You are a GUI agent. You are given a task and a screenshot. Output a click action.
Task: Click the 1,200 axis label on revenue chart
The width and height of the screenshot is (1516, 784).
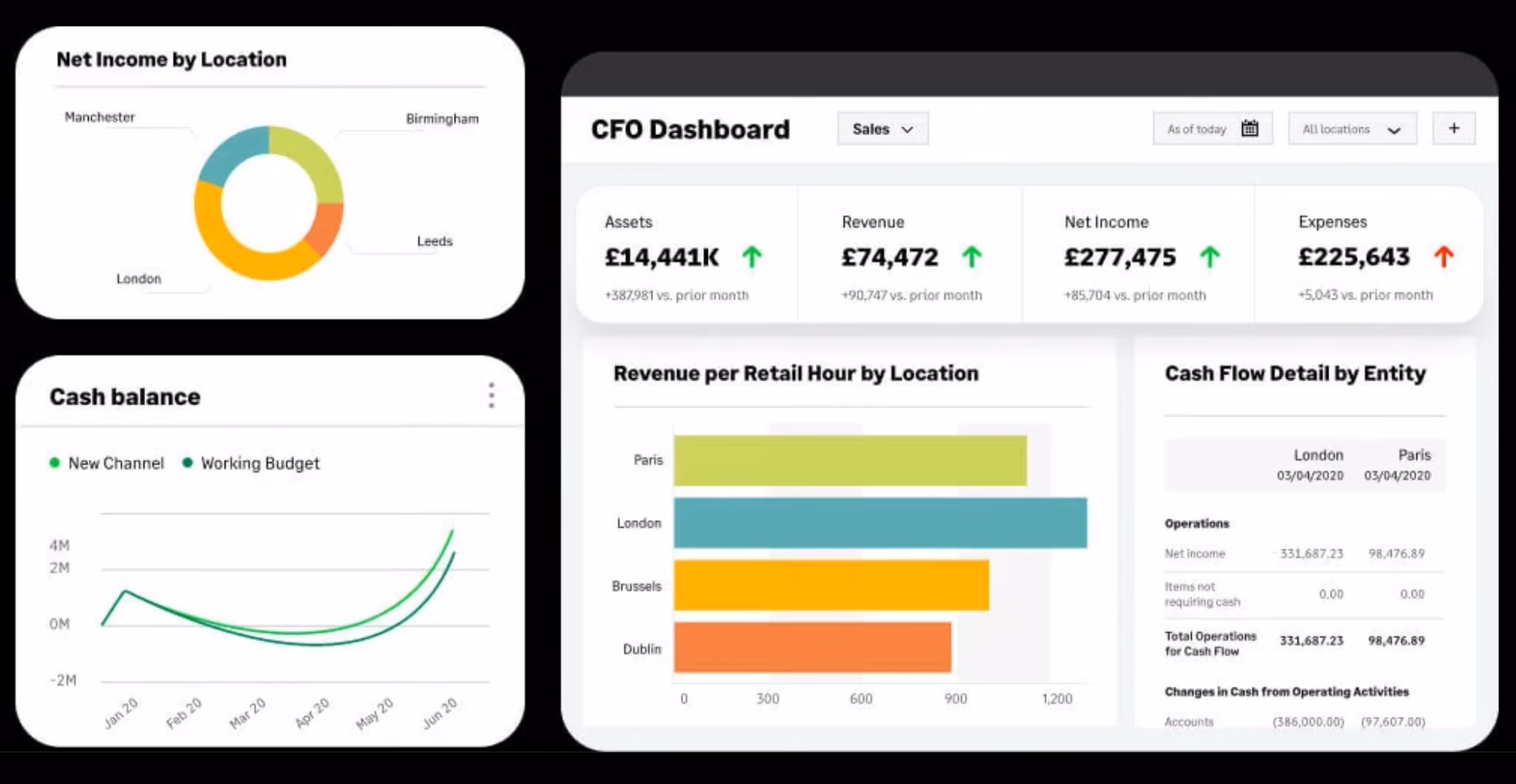[x=1057, y=698]
